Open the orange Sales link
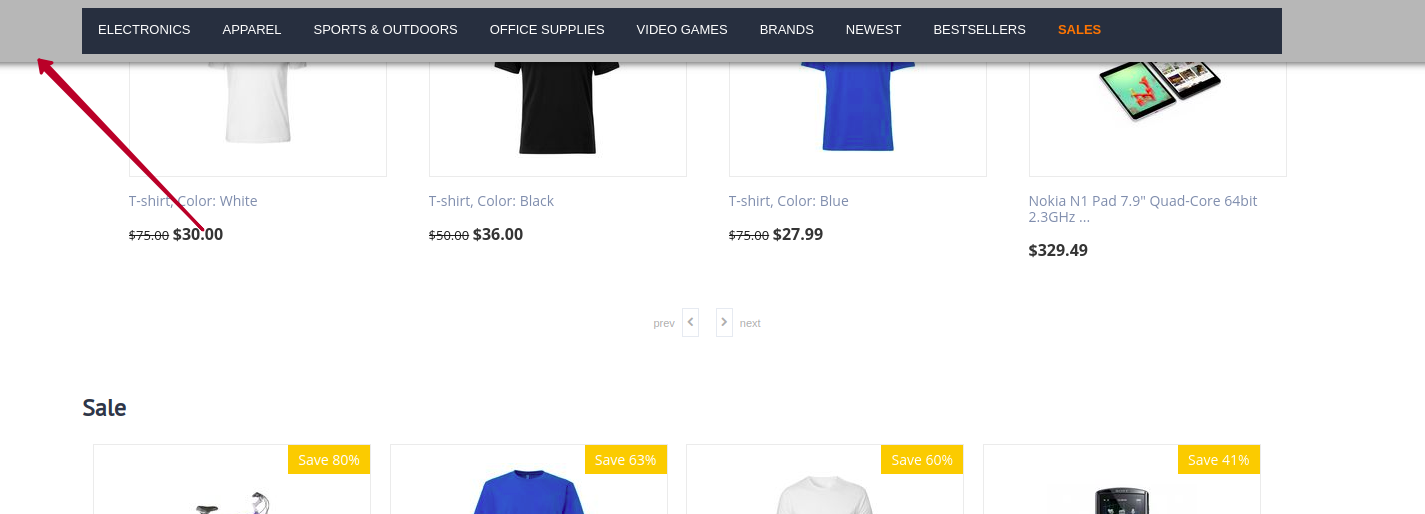 coord(1079,30)
